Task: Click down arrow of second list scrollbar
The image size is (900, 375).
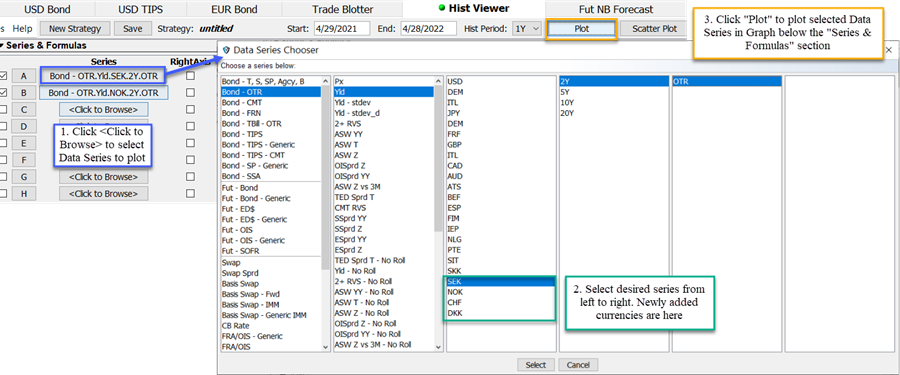Action: [439, 346]
